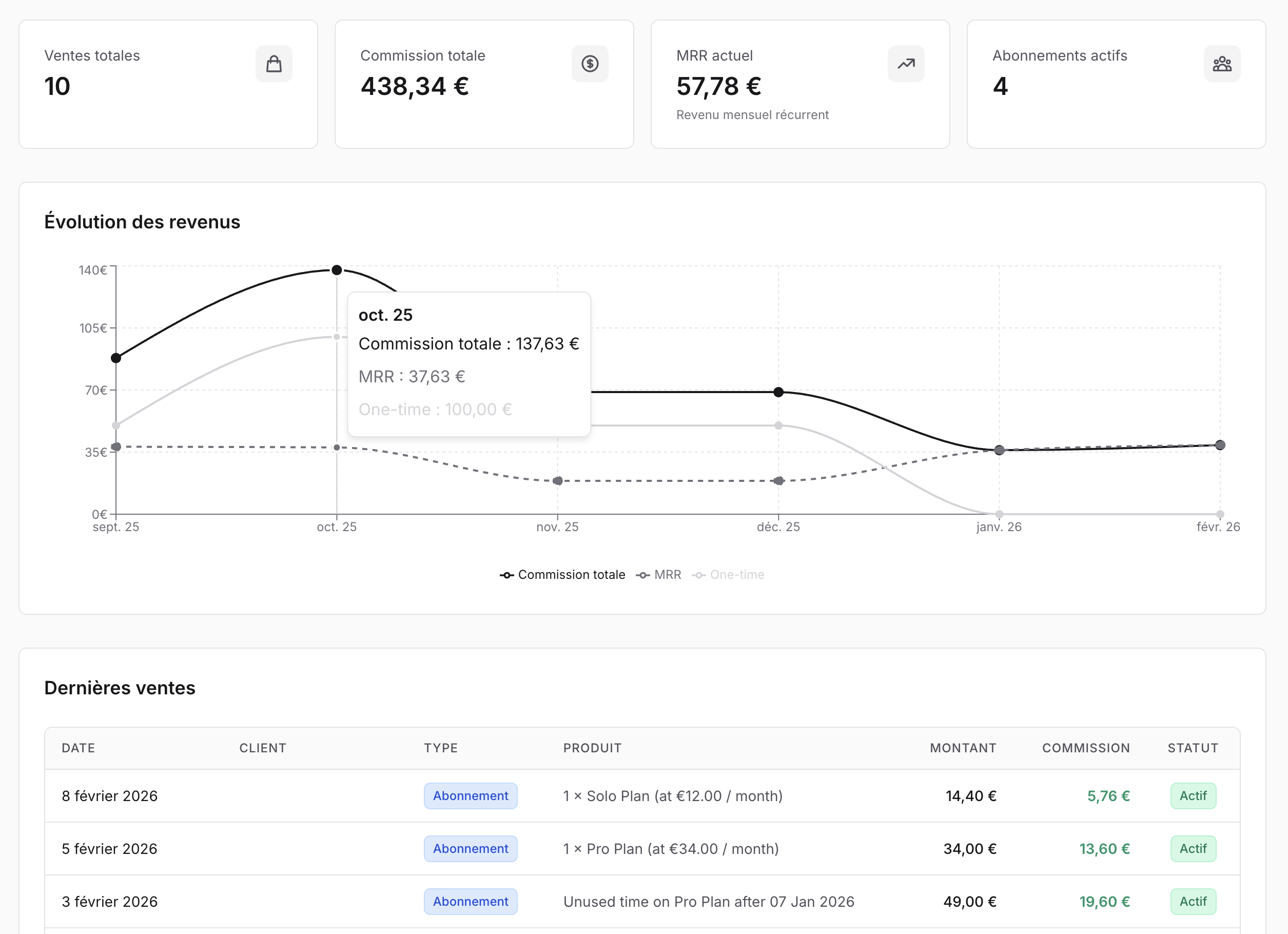
Task: Click the shopping bag icon on Ventes totales card
Action: (x=275, y=64)
